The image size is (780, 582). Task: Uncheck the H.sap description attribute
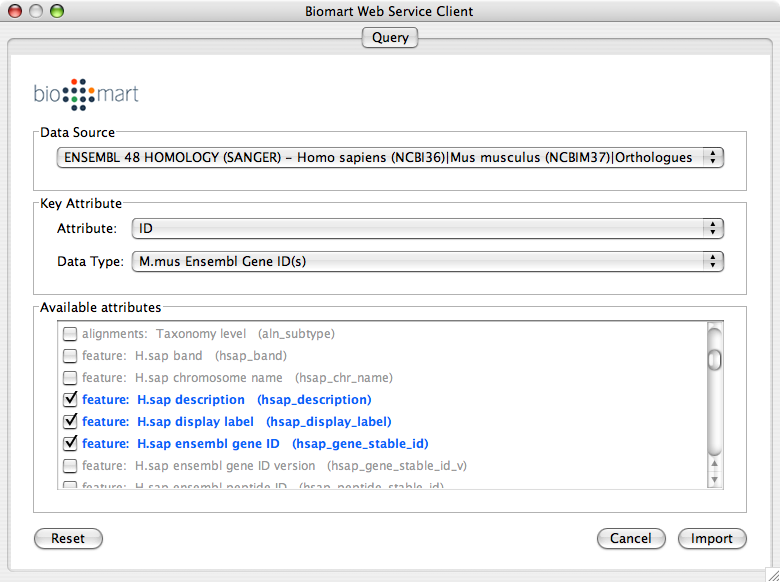(x=70, y=400)
